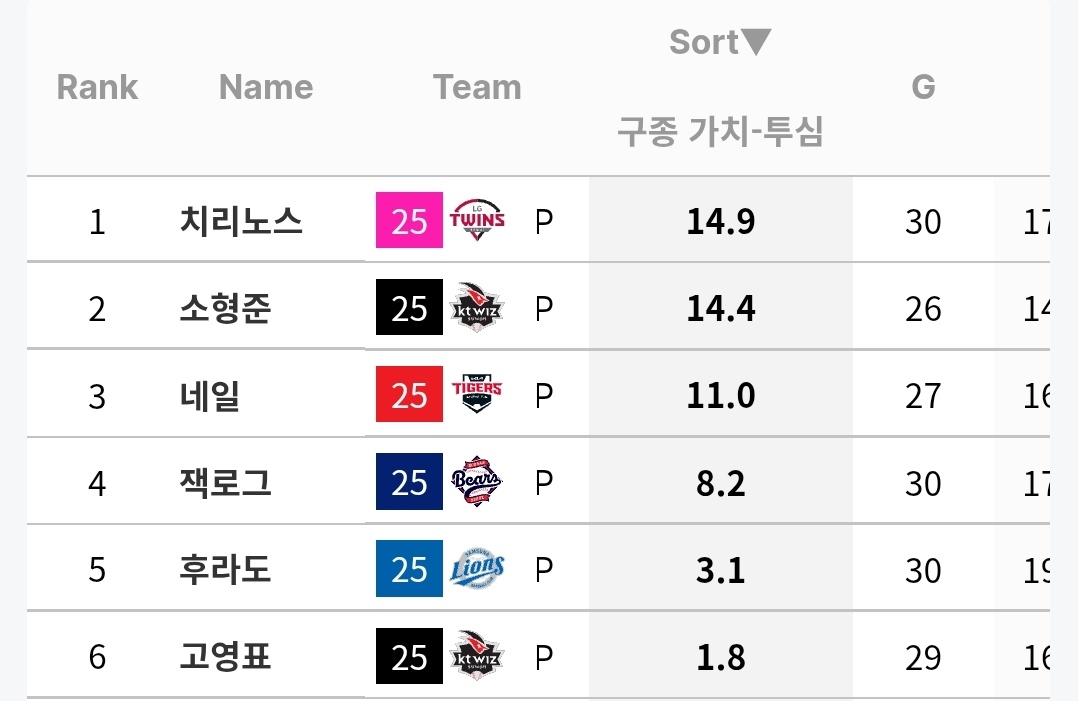Click red 25 season badge for 네일

click(x=409, y=396)
